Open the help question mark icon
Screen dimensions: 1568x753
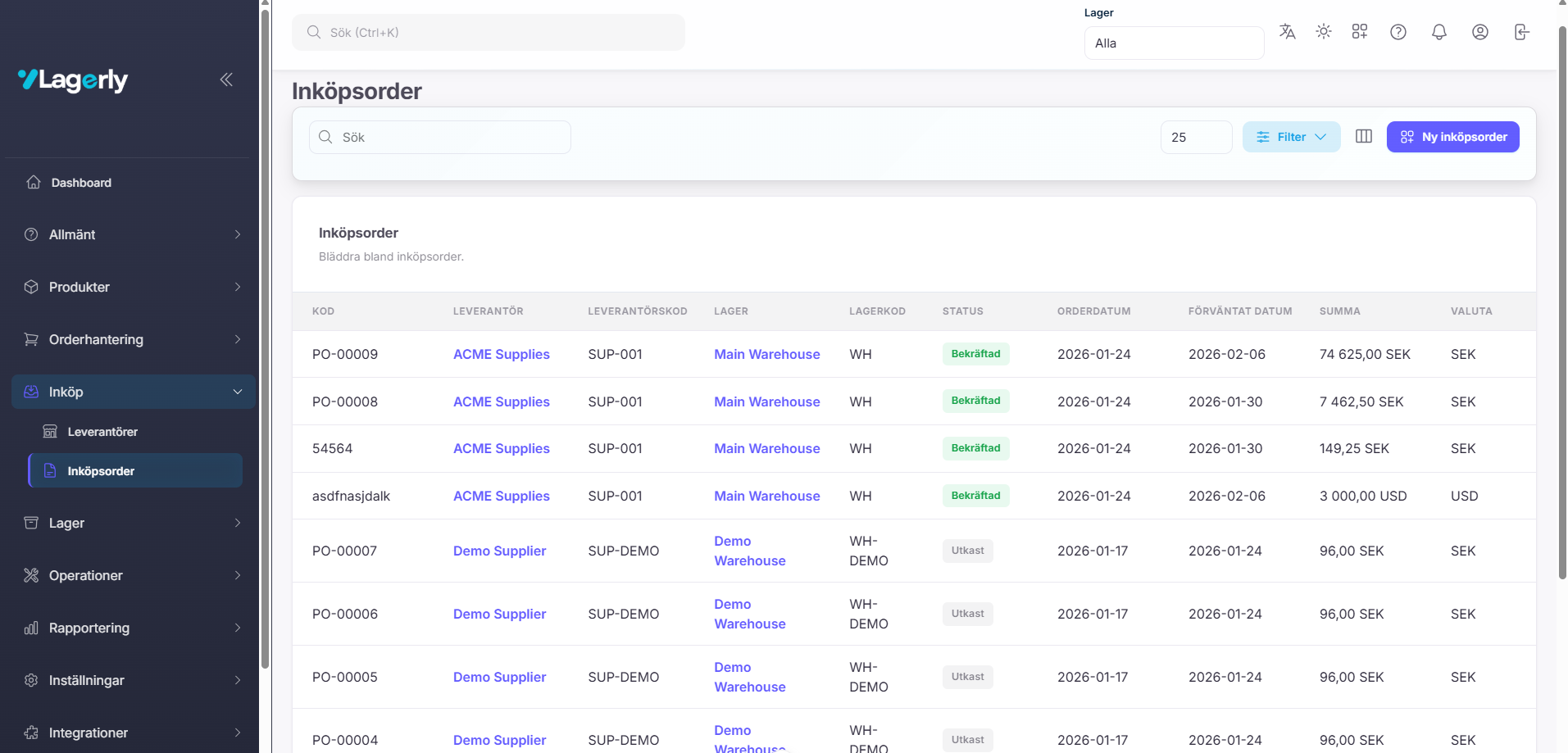pos(1398,32)
